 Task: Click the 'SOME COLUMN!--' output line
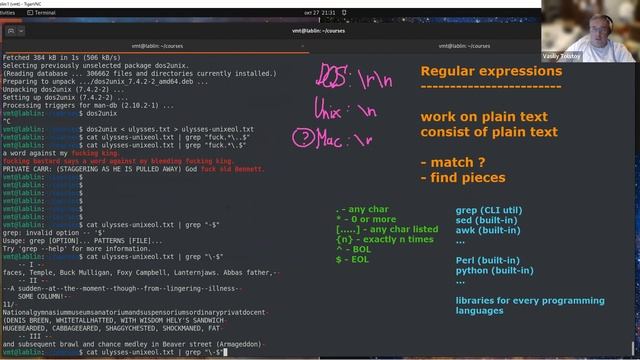point(44,296)
